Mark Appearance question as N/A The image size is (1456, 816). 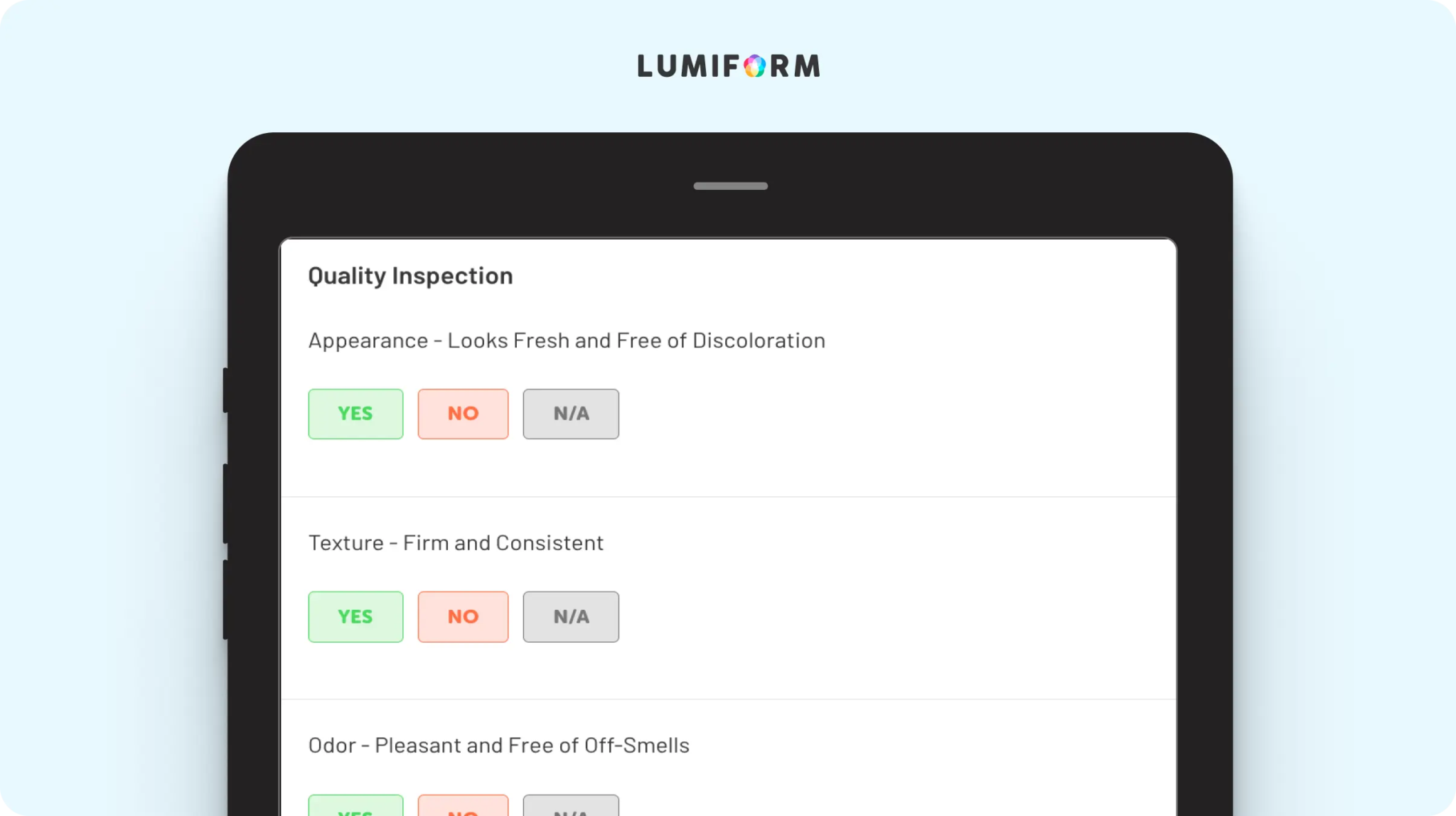coord(571,414)
